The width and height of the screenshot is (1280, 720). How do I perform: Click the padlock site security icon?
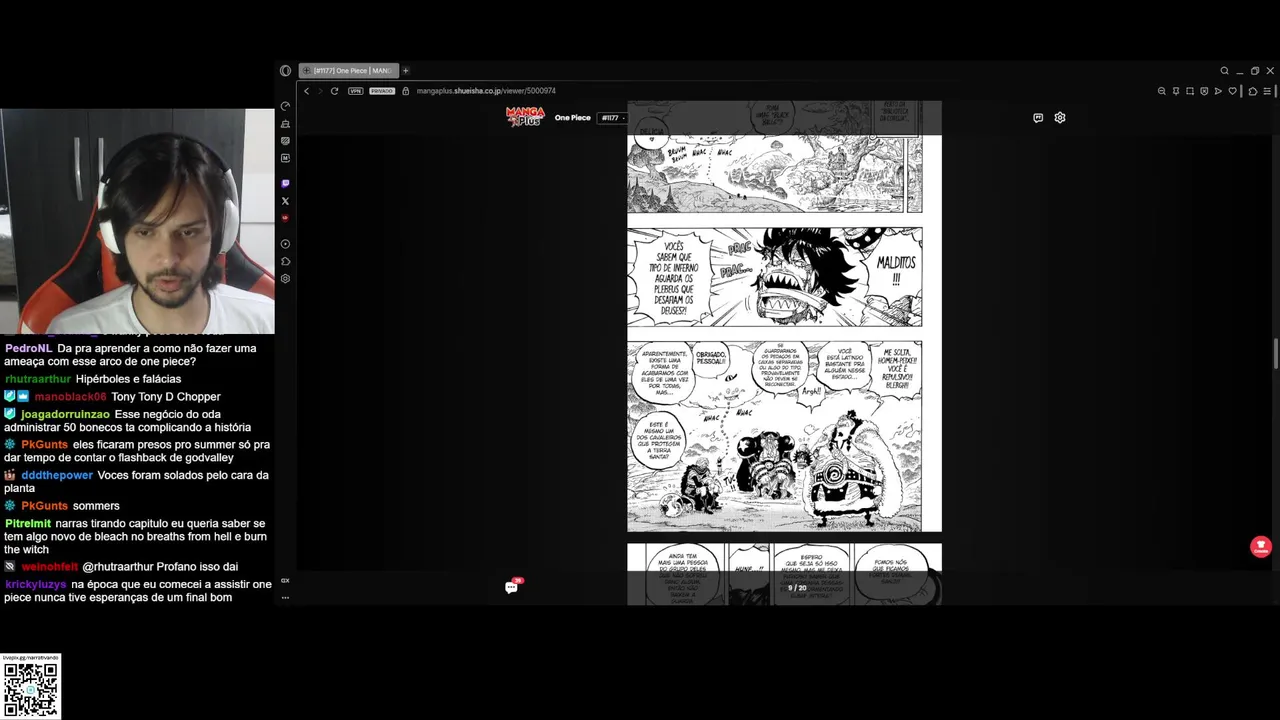tap(405, 91)
